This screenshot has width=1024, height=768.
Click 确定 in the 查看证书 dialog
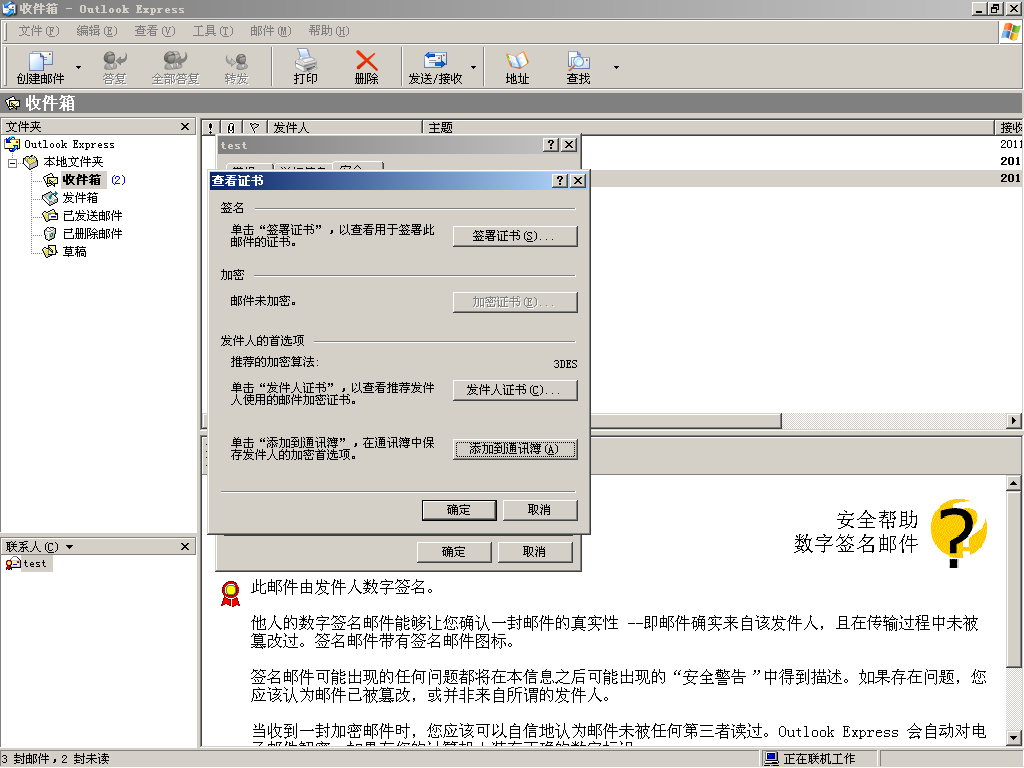pyautogui.click(x=458, y=510)
